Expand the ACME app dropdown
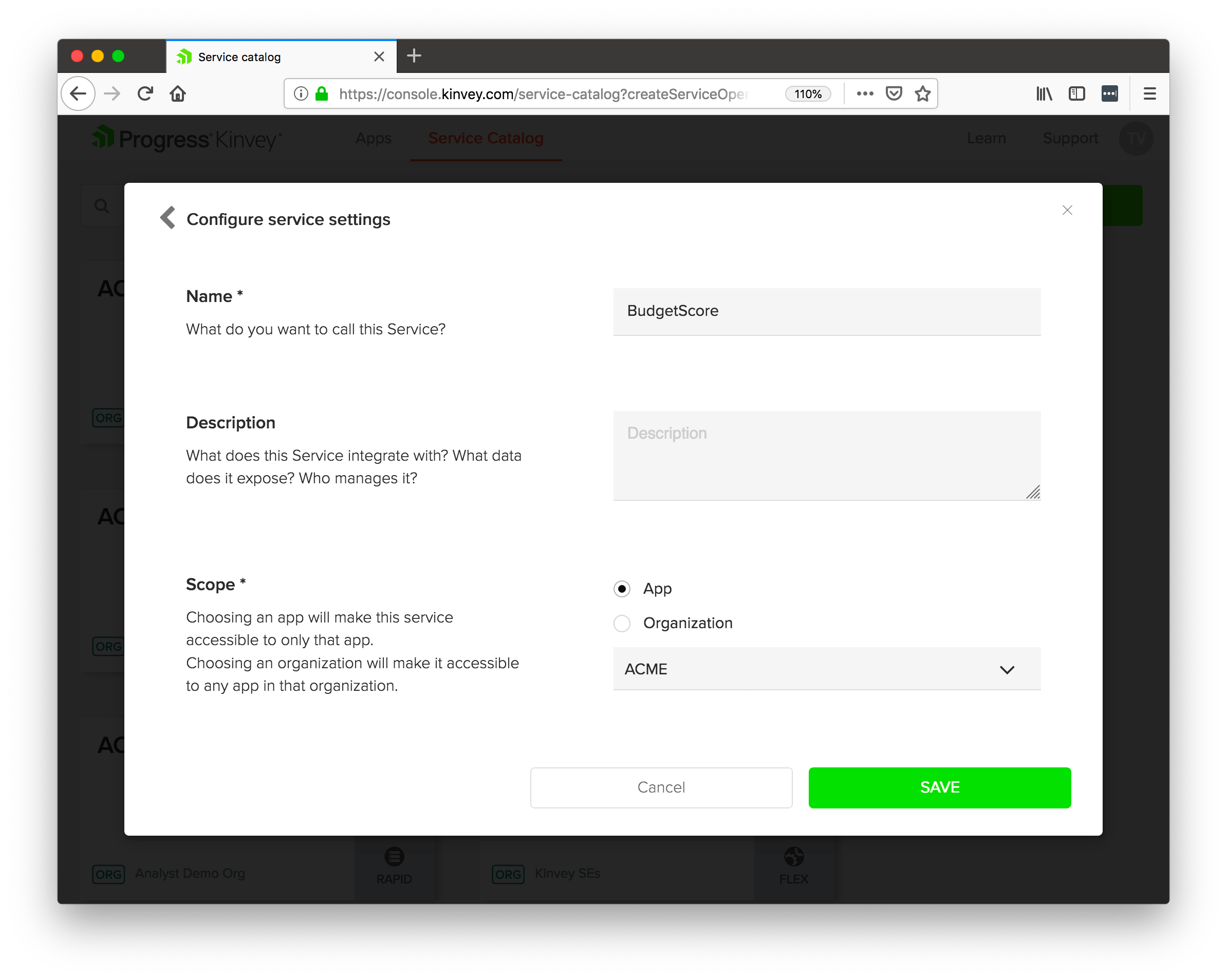The width and height of the screenshot is (1227, 980). [826, 669]
